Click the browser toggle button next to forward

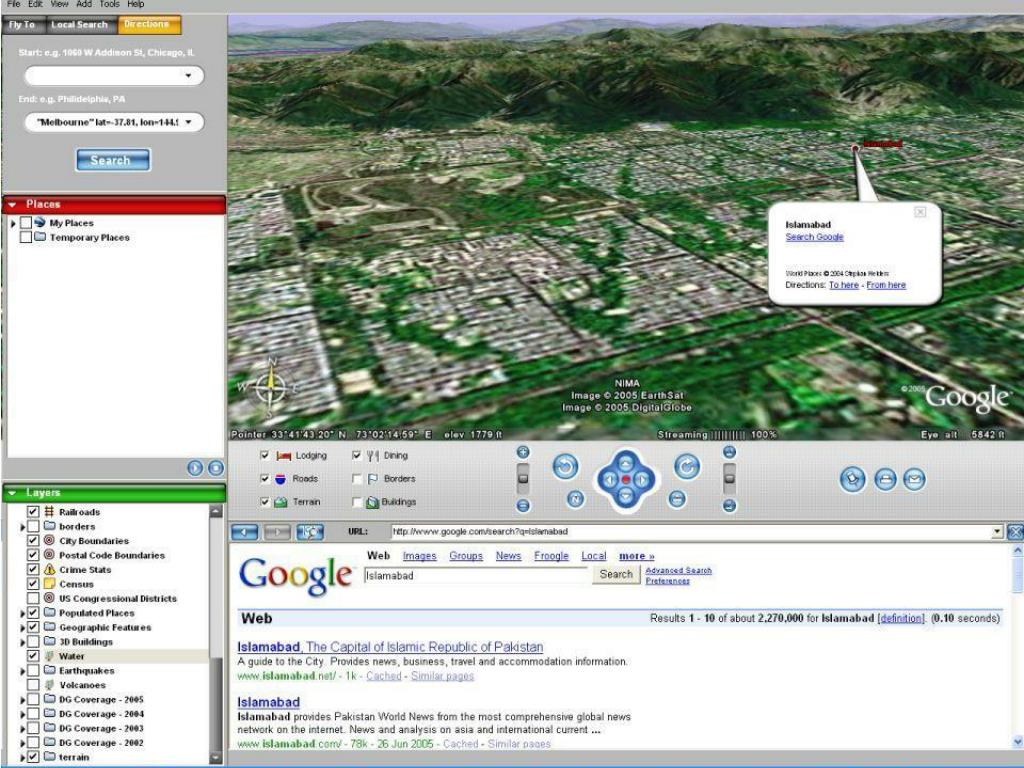pos(310,532)
